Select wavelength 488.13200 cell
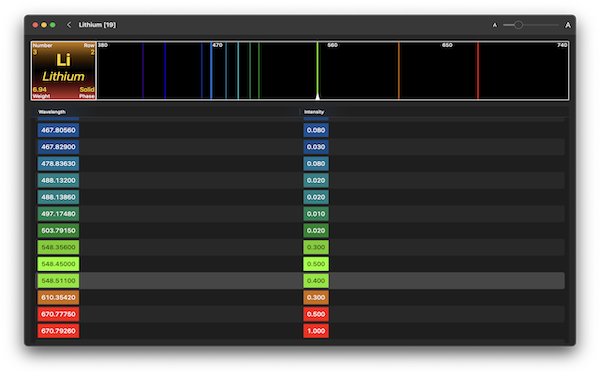600x375 pixels. (59, 180)
